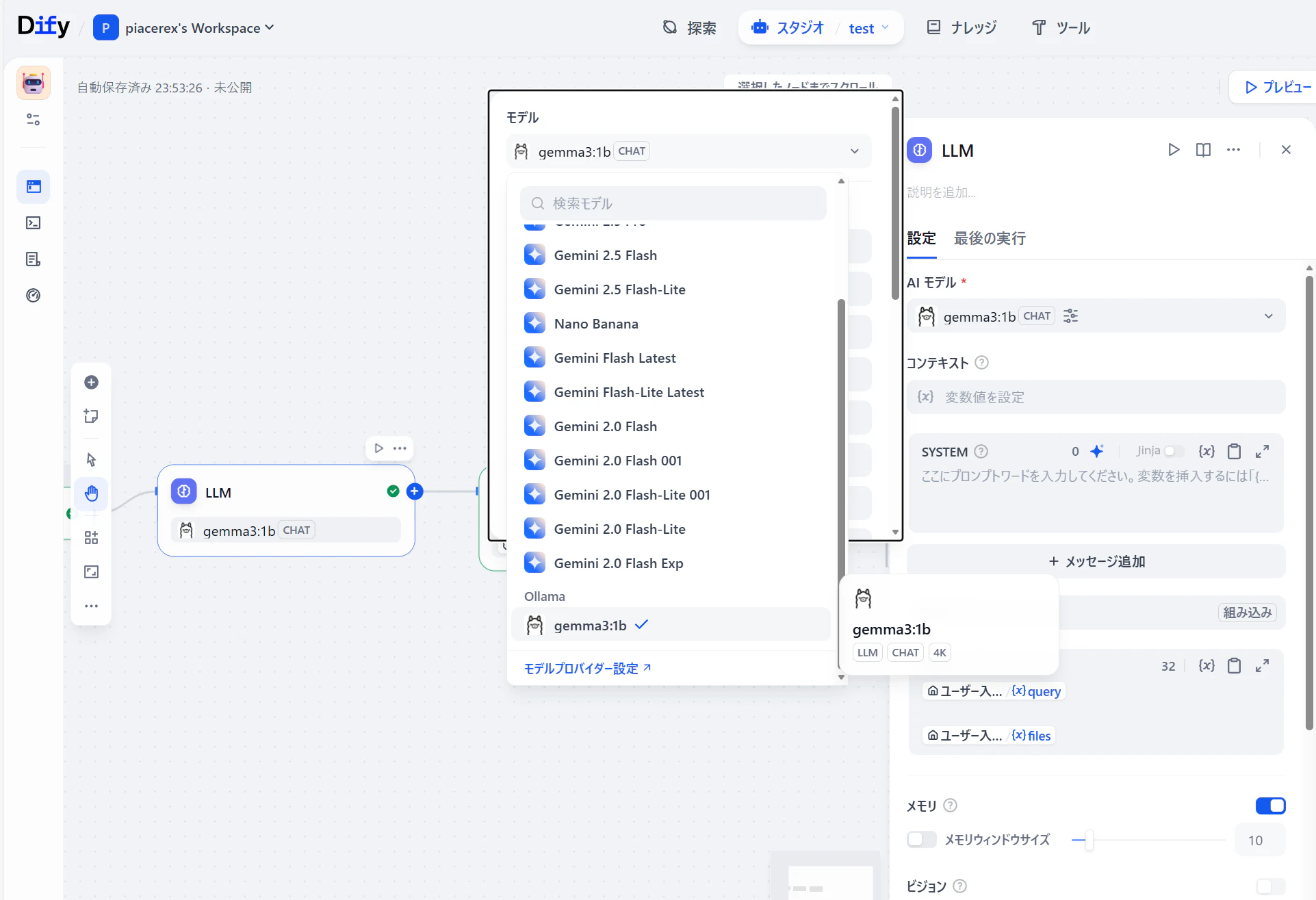Open canvas toolbar more options

click(x=91, y=606)
